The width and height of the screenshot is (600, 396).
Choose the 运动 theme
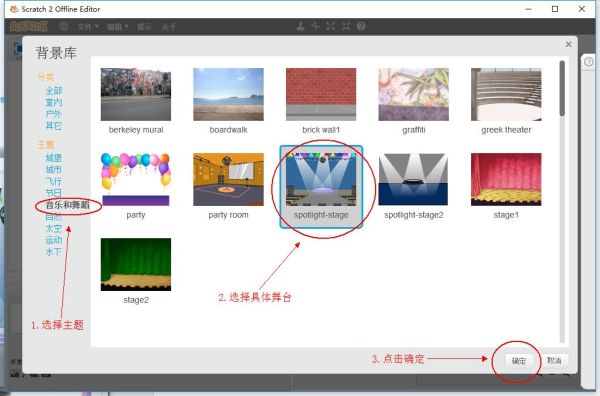pos(54,240)
